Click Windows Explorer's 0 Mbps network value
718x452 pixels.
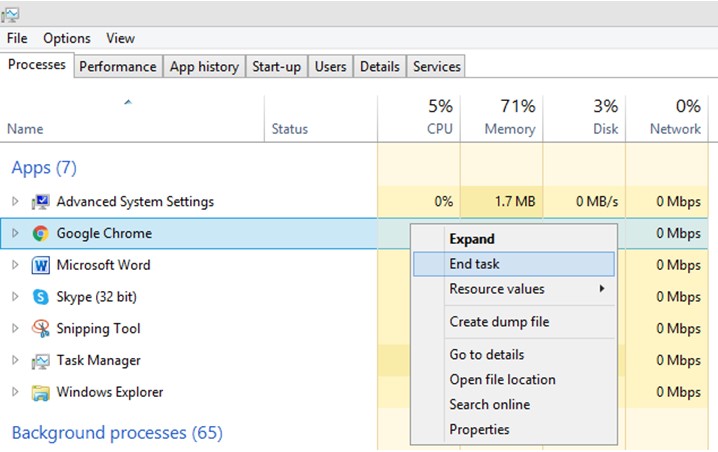pos(679,392)
